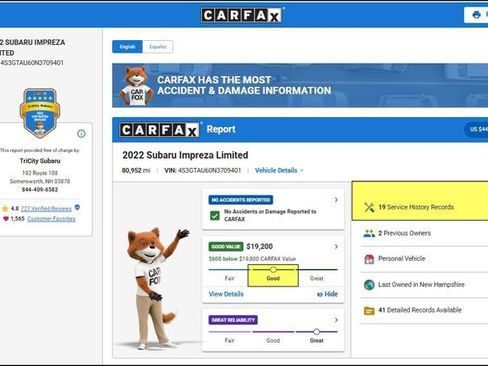Click the Good label on reliability scale

point(273,340)
